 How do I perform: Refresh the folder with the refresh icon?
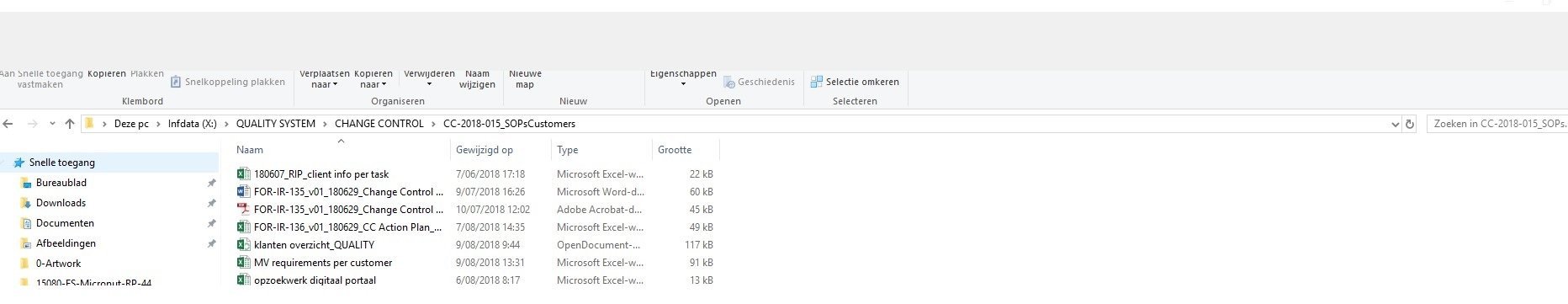(x=1410, y=124)
